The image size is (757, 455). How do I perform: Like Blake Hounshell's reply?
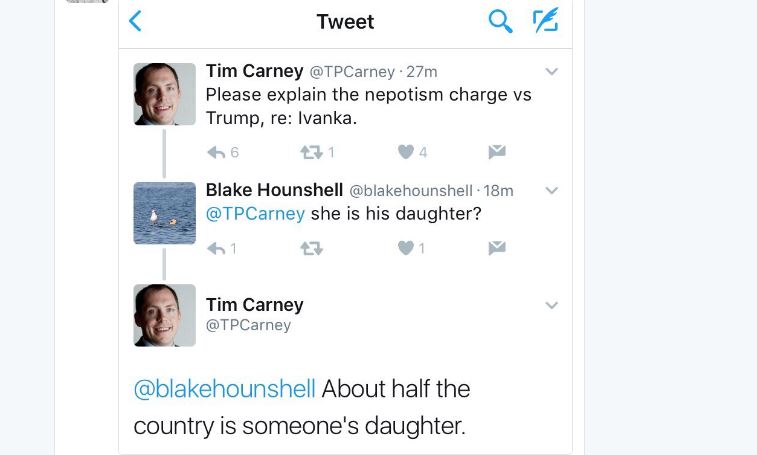(x=405, y=248)
